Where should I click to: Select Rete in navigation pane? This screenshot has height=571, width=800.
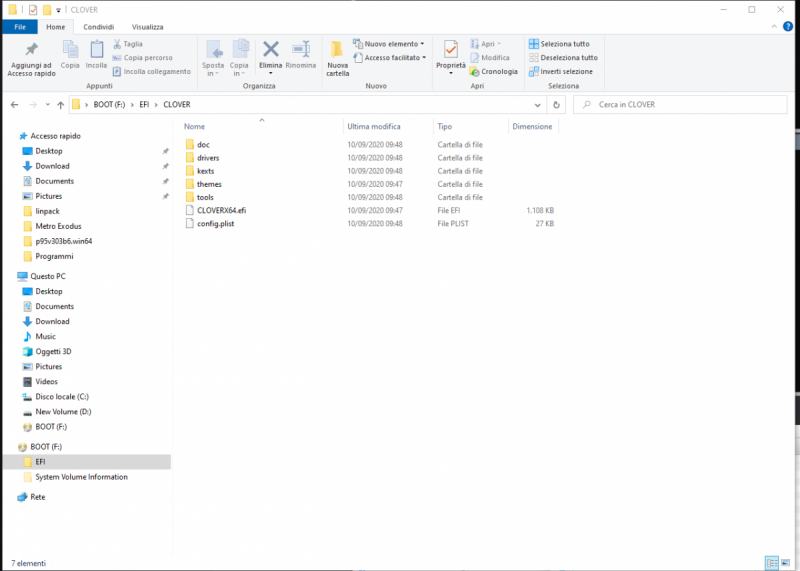point(37,497)
